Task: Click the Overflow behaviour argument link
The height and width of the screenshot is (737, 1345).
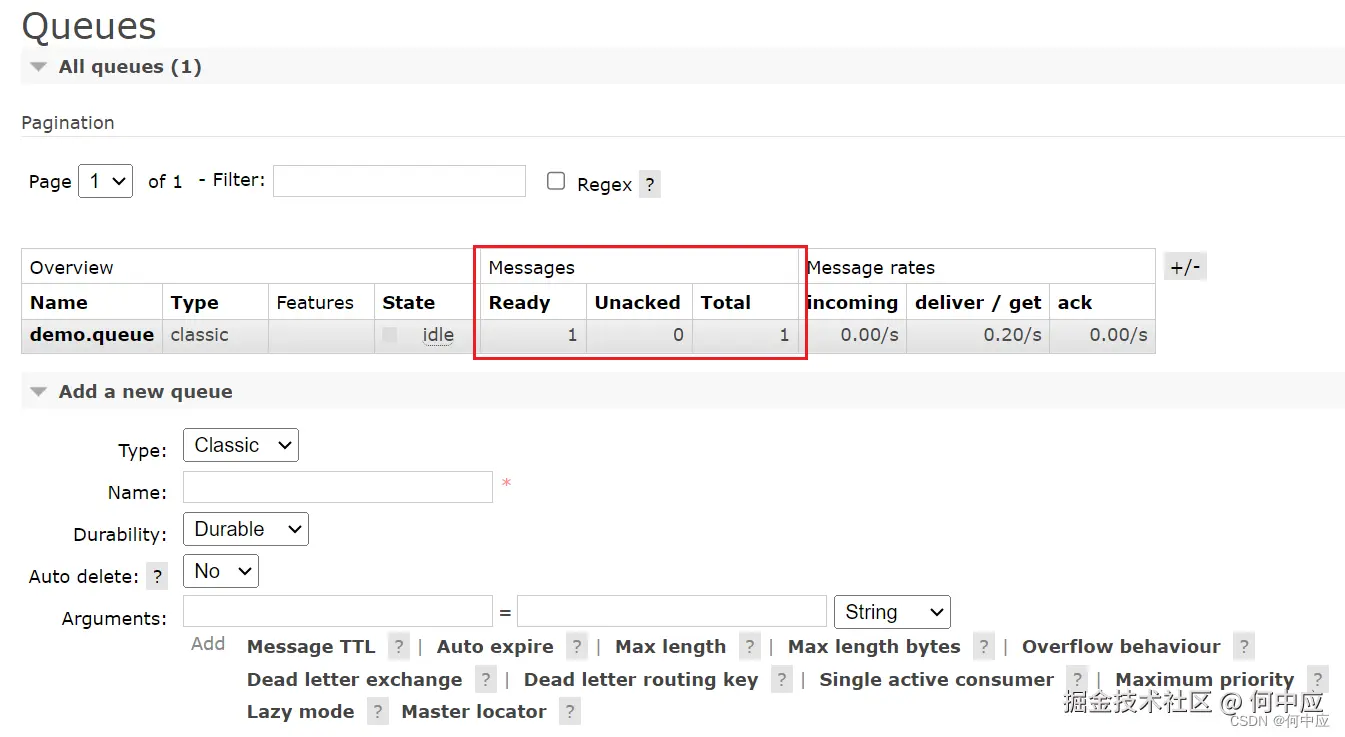Action: point(1121,647)
